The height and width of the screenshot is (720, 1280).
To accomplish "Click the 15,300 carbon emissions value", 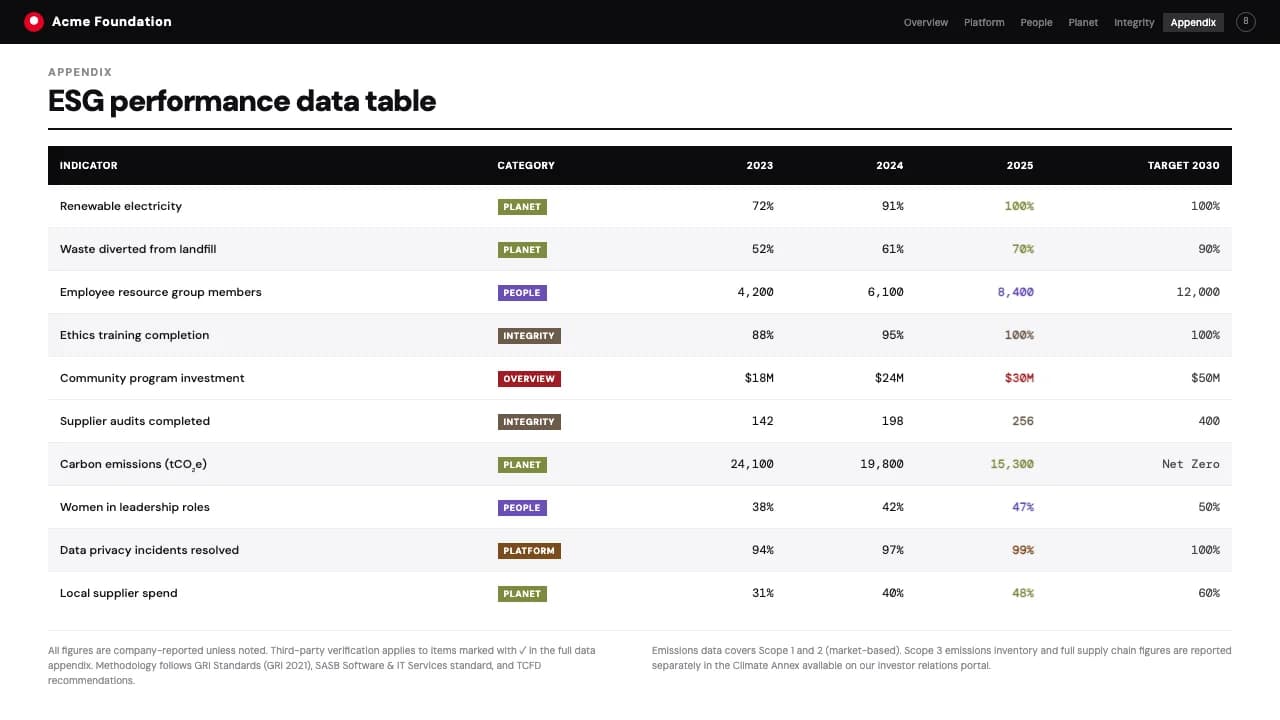I will point(1011,464).
